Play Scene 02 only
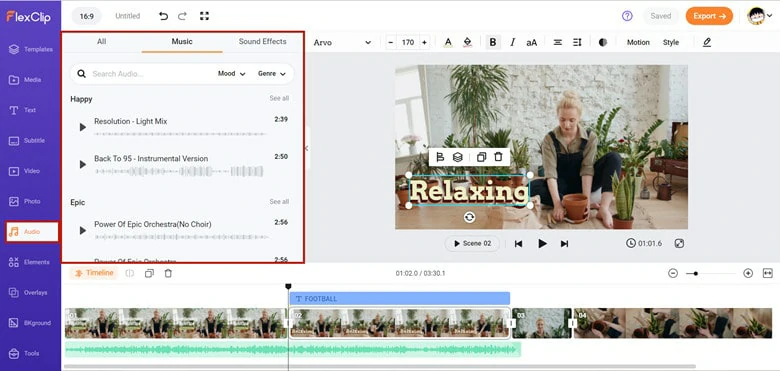Image resolution: width=780 pixels, height=371 pixels. click(472, 244)
